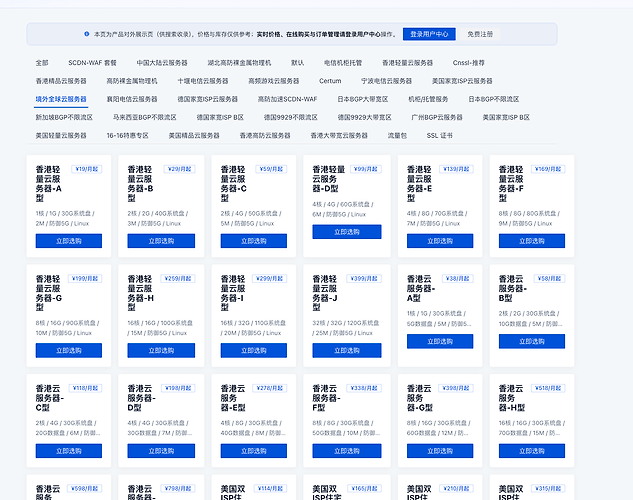
Task: Click 立即选购 on 香港云服务器-H型 card
Action: (532, 451)
